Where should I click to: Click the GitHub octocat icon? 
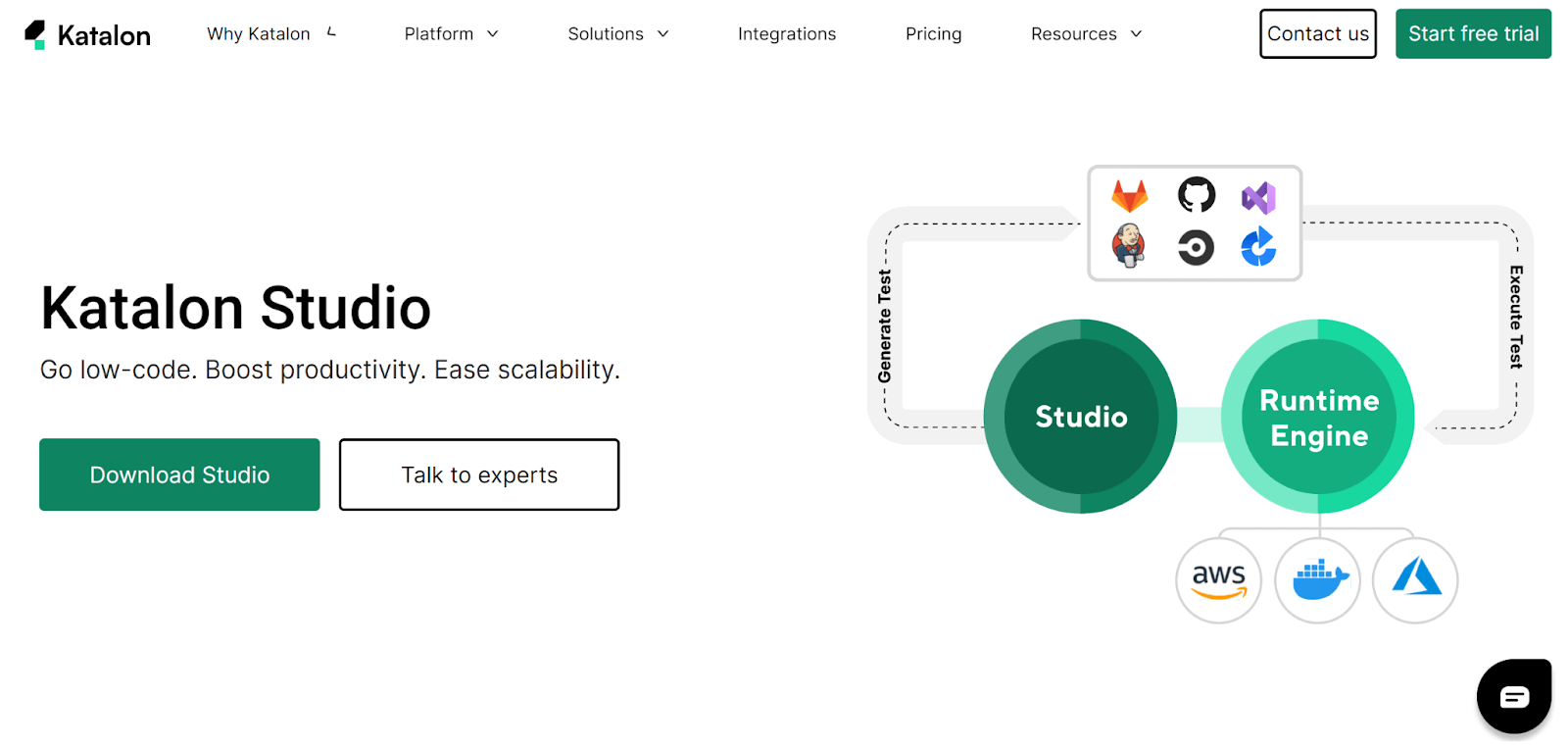tap(1196, 195)
